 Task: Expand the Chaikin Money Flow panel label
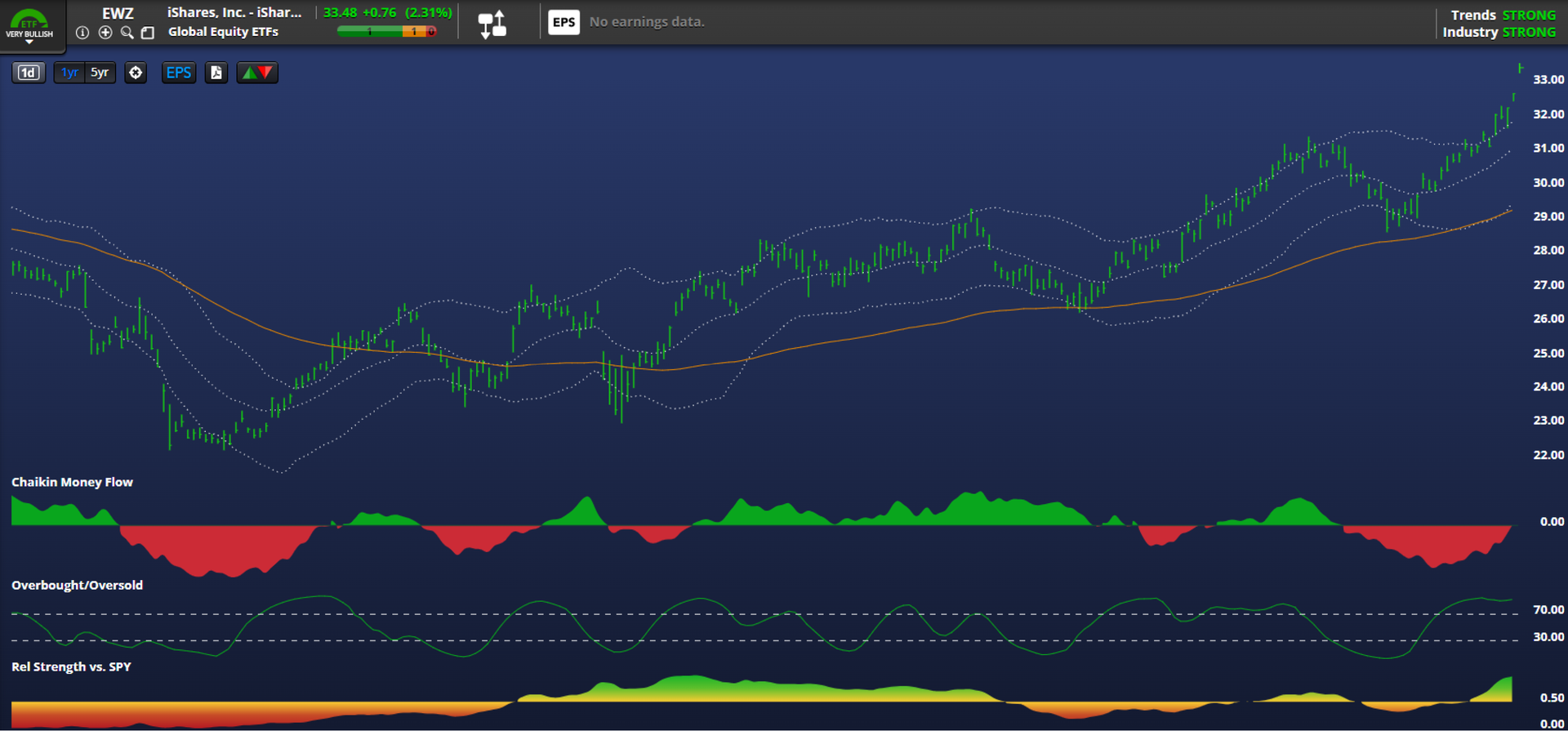click(72, 482)
